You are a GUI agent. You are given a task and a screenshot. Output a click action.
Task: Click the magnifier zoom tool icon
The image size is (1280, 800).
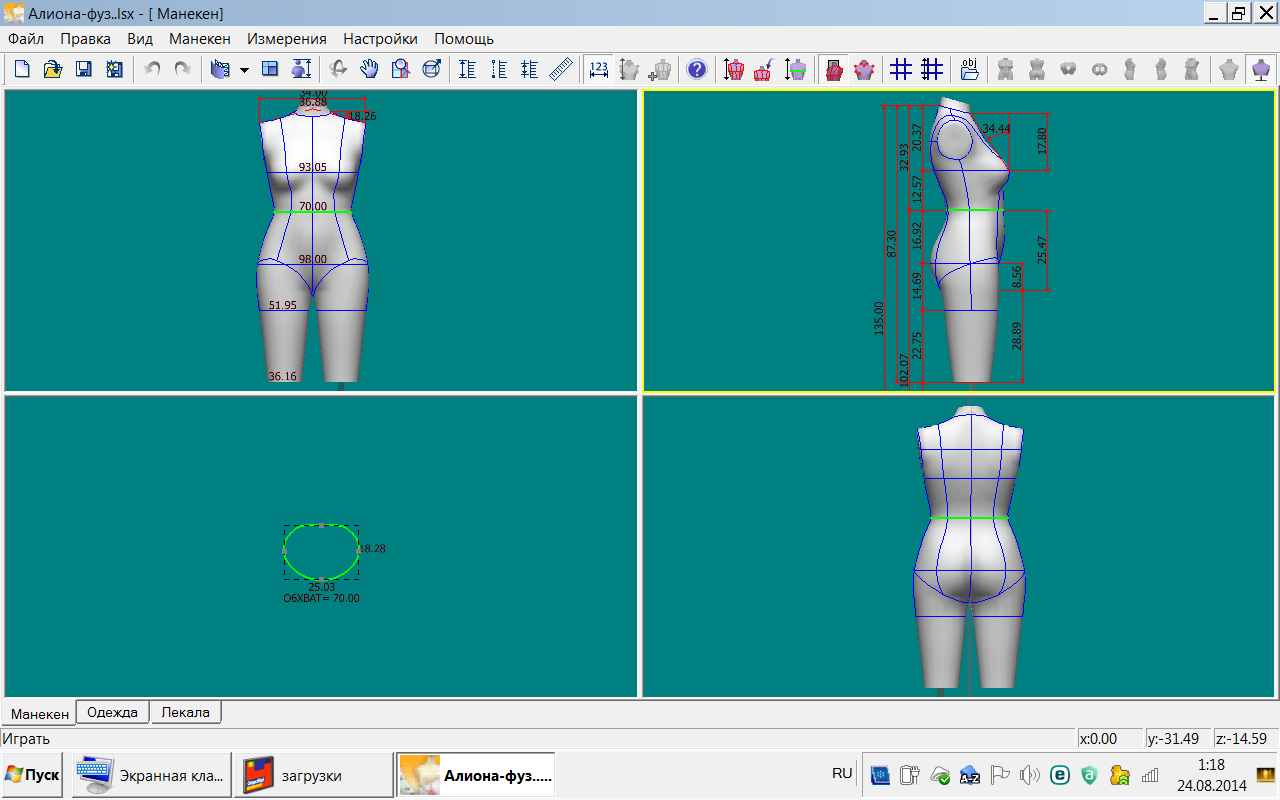click(x=401, y=69)
